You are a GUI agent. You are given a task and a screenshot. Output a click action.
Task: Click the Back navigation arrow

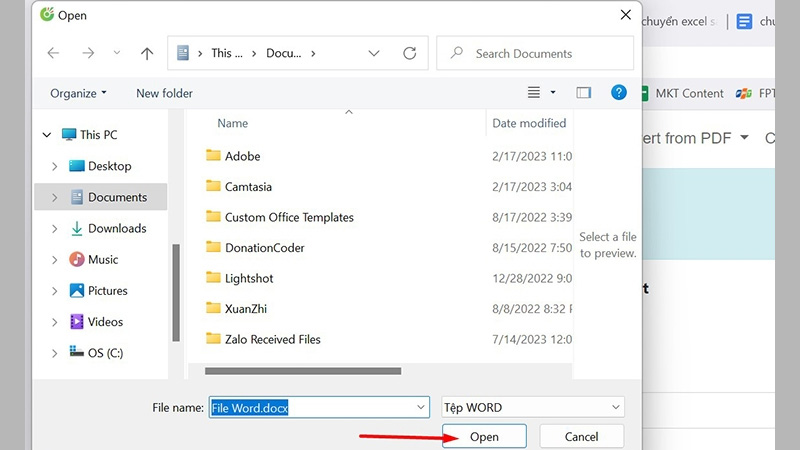(x=53, y=54)
